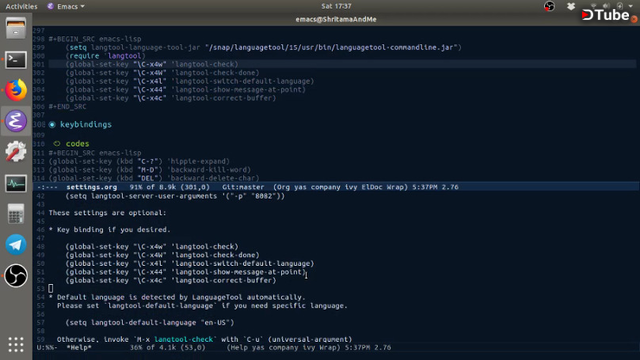Open the clock showing Sat 17:37
Image resolution: width=640 pixels, height=360 pixels.
tap(336, 6)
